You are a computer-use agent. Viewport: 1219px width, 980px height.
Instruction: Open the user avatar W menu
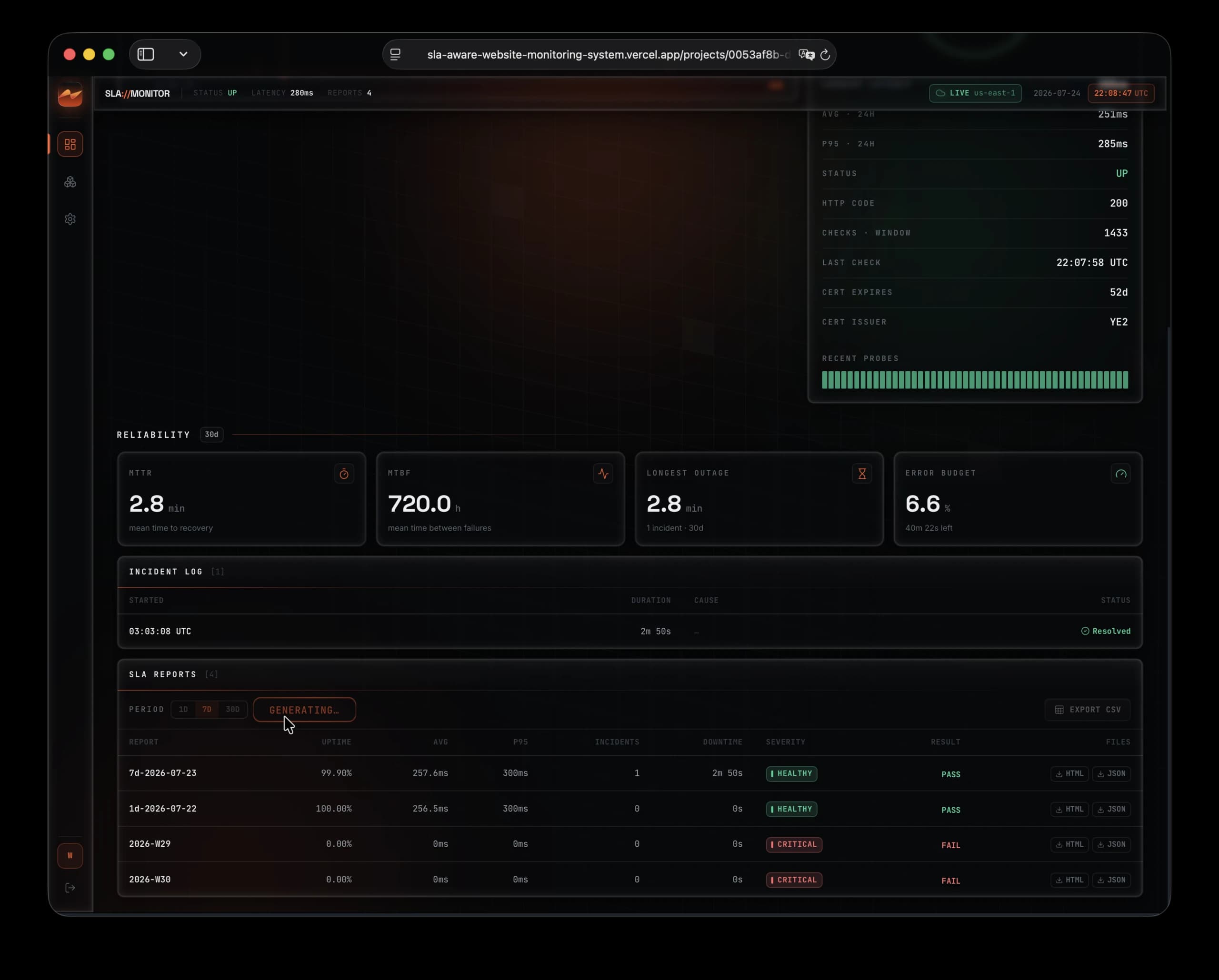[x=70, y=856]
